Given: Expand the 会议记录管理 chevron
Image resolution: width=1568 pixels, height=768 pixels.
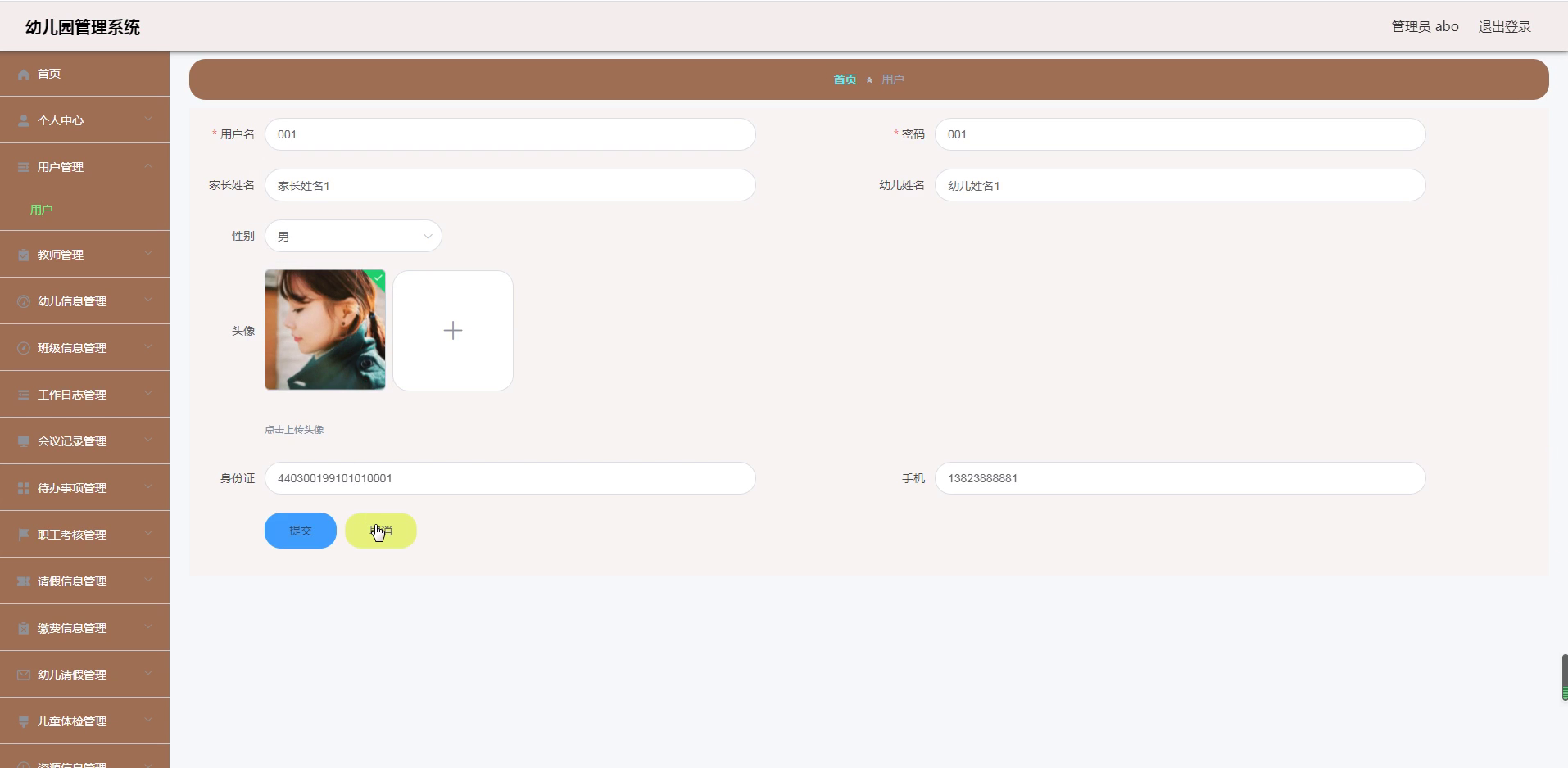Looking at the screenshot, I should (x=148, y=440).
